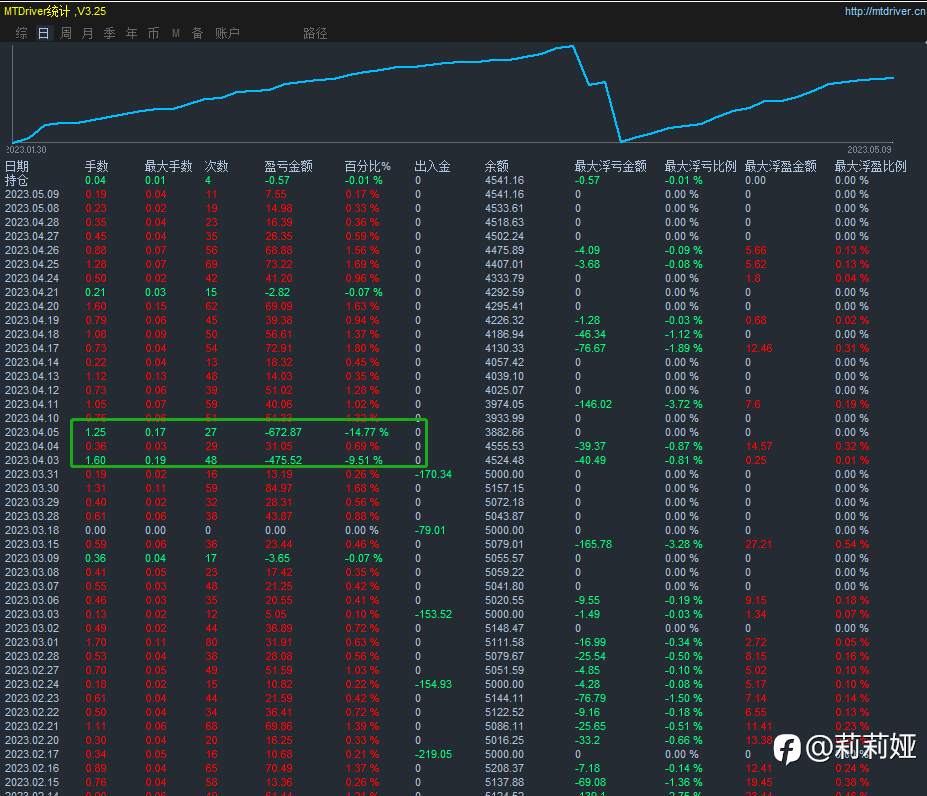Select the 2023.04.21 date row
This screenshot has width=927, height=796.
tap(32, 292)
